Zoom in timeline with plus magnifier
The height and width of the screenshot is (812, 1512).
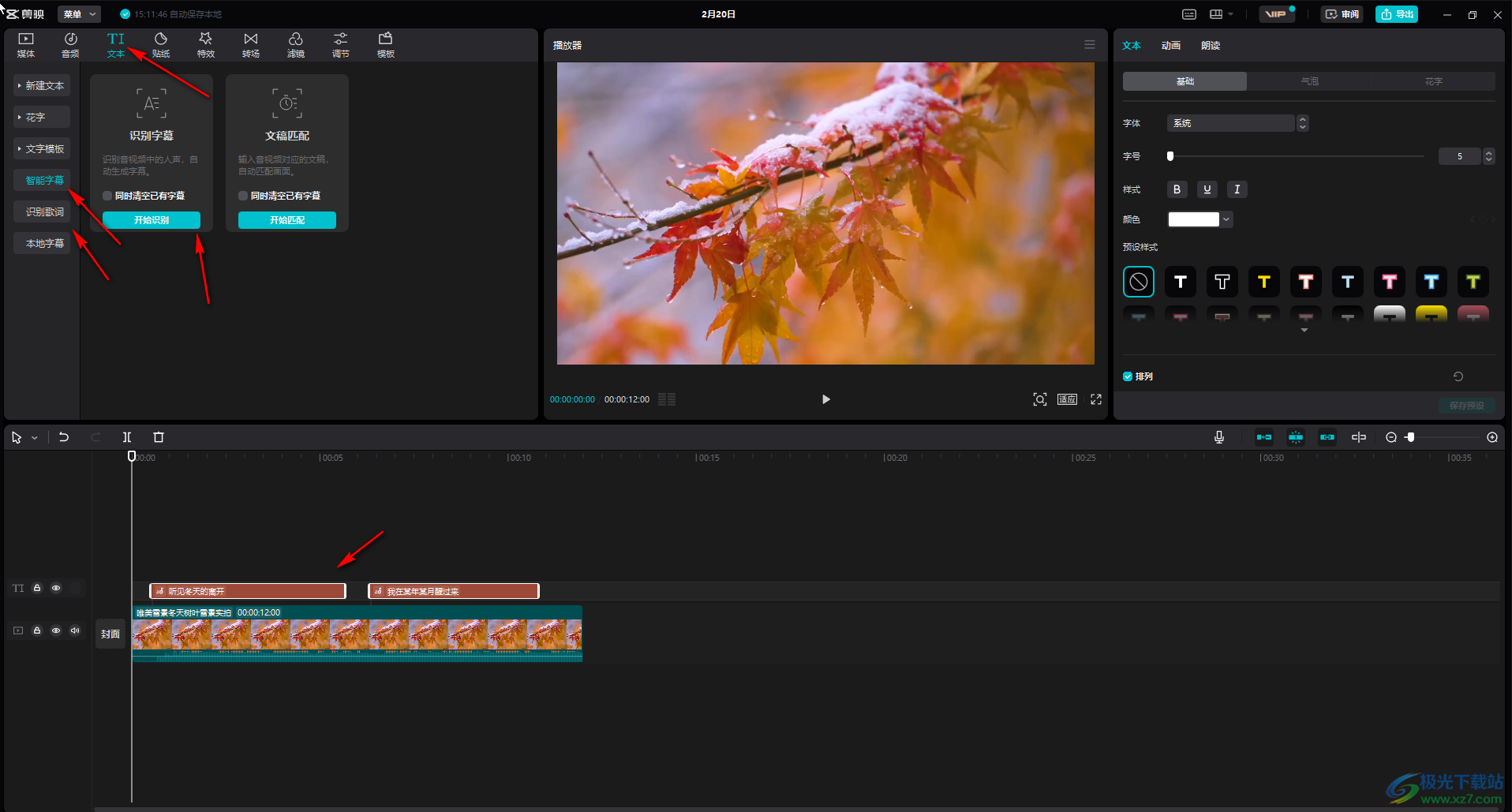coord(1492,437)
